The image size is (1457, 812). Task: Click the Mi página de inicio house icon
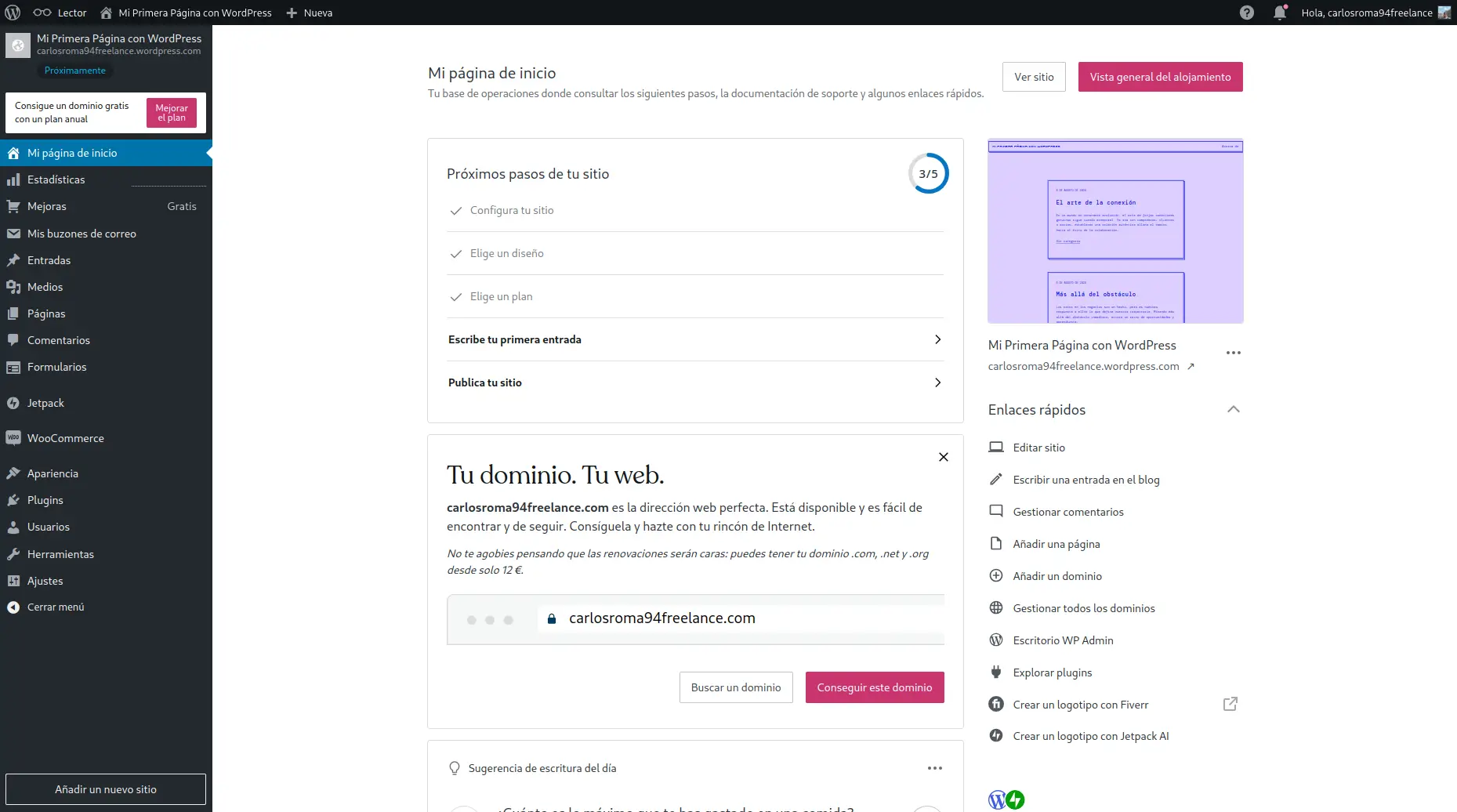tap(13, 153)
